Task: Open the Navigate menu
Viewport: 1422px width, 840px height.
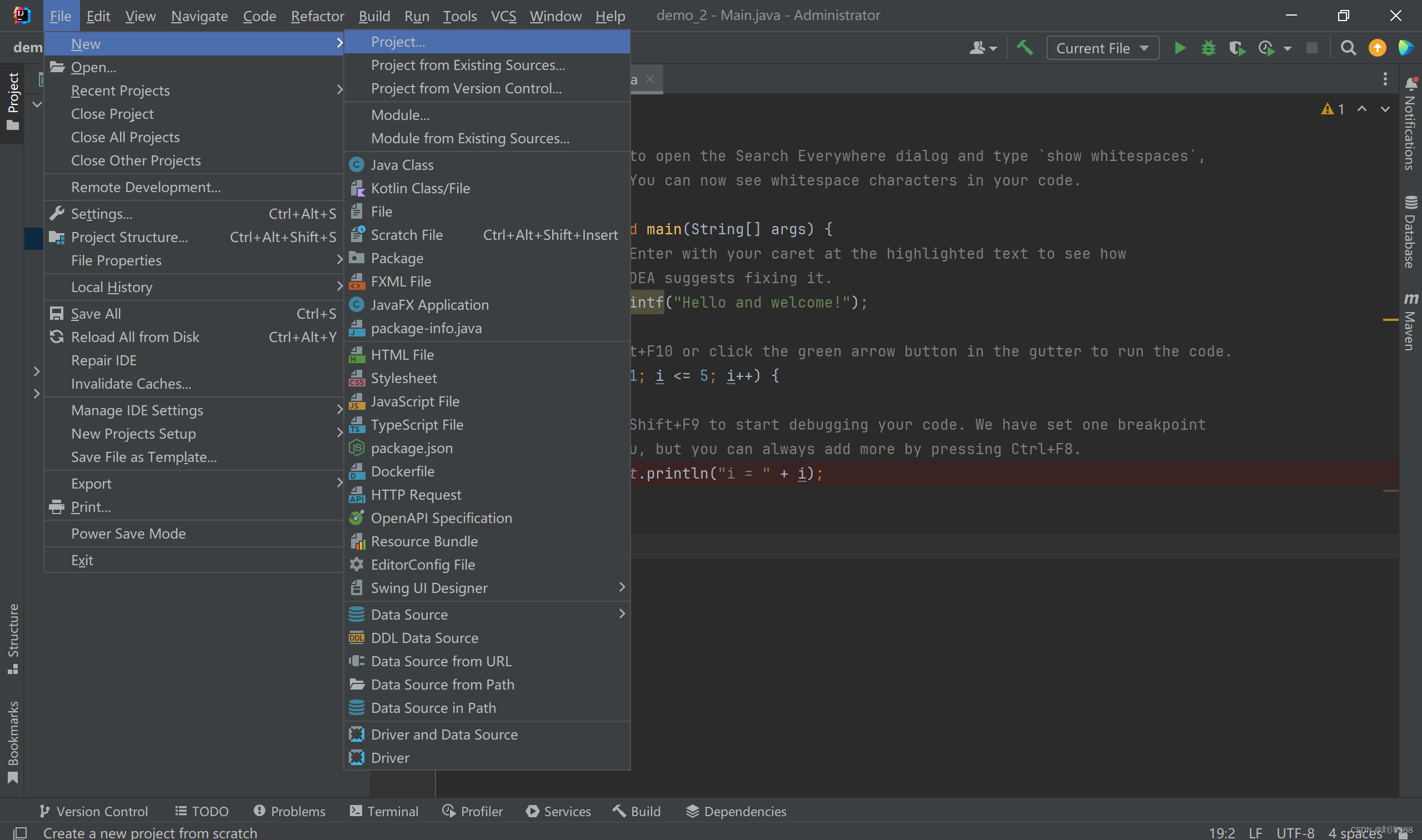Action: (x=199, y=16)
